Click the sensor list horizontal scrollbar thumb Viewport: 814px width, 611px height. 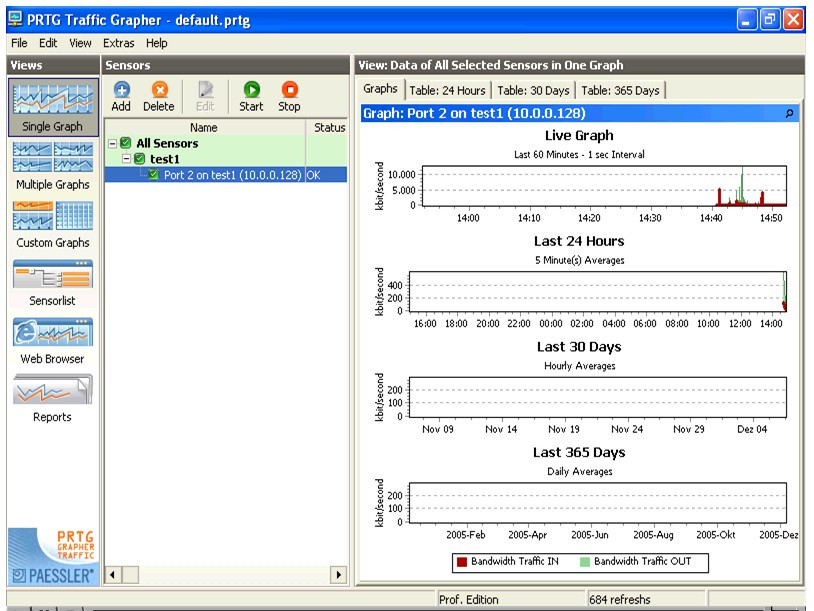[130, 575]
